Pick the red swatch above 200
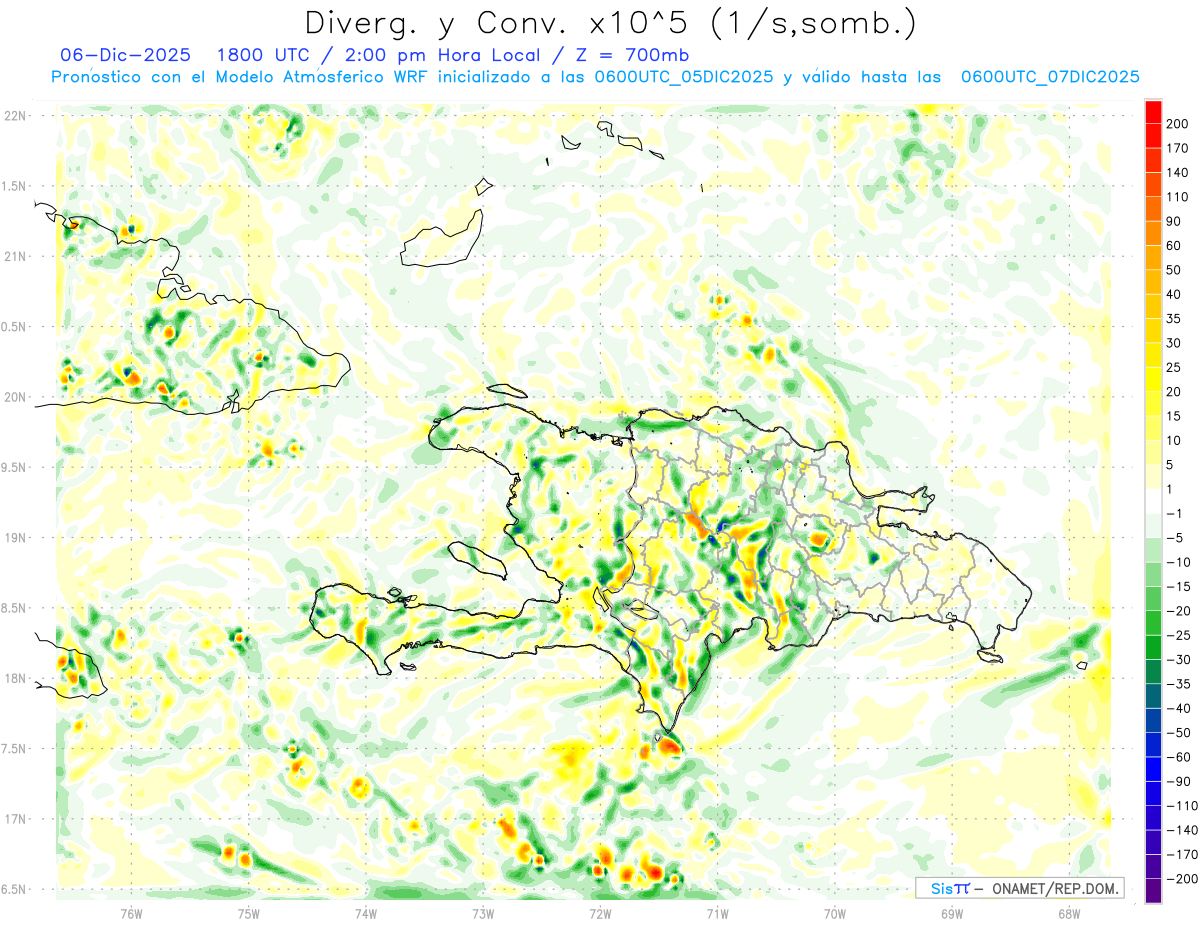The image size is (1200, 927). (x=1153, y=112)
